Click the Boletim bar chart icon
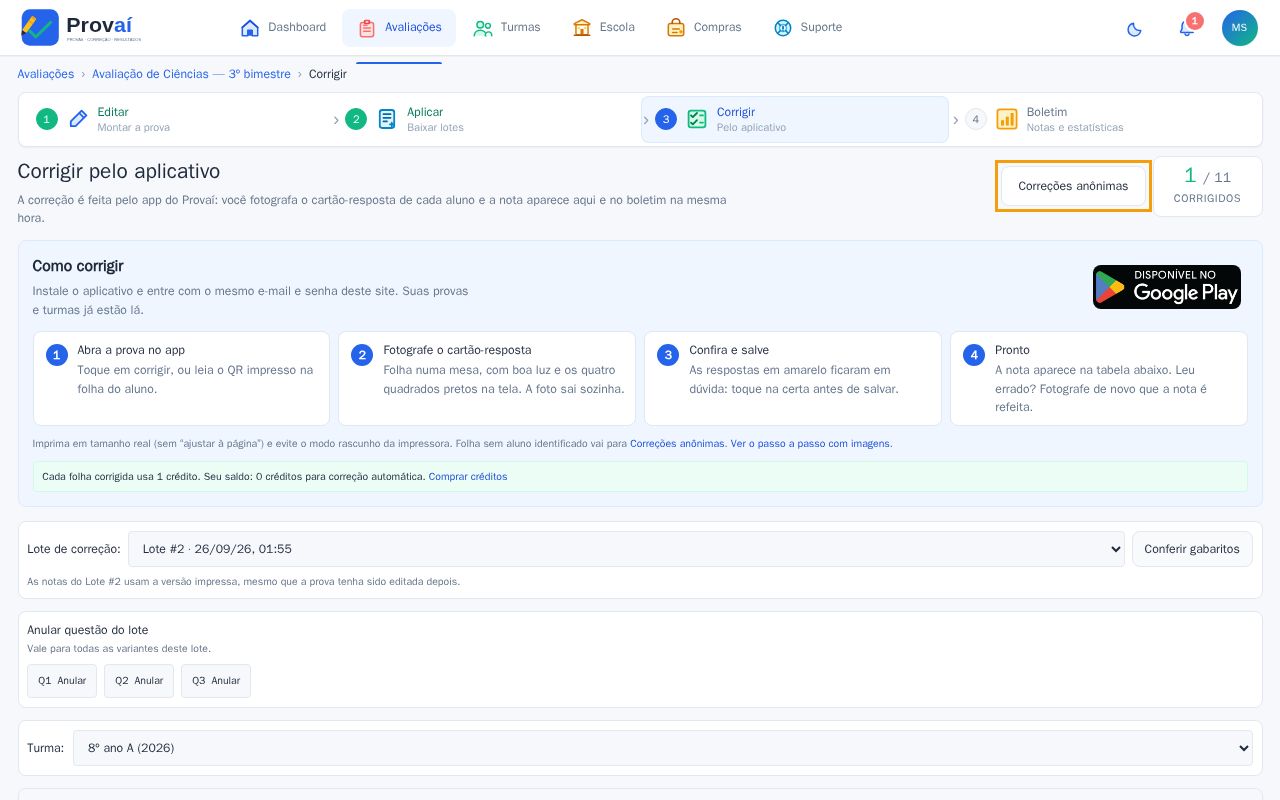 click(1007, 119)
